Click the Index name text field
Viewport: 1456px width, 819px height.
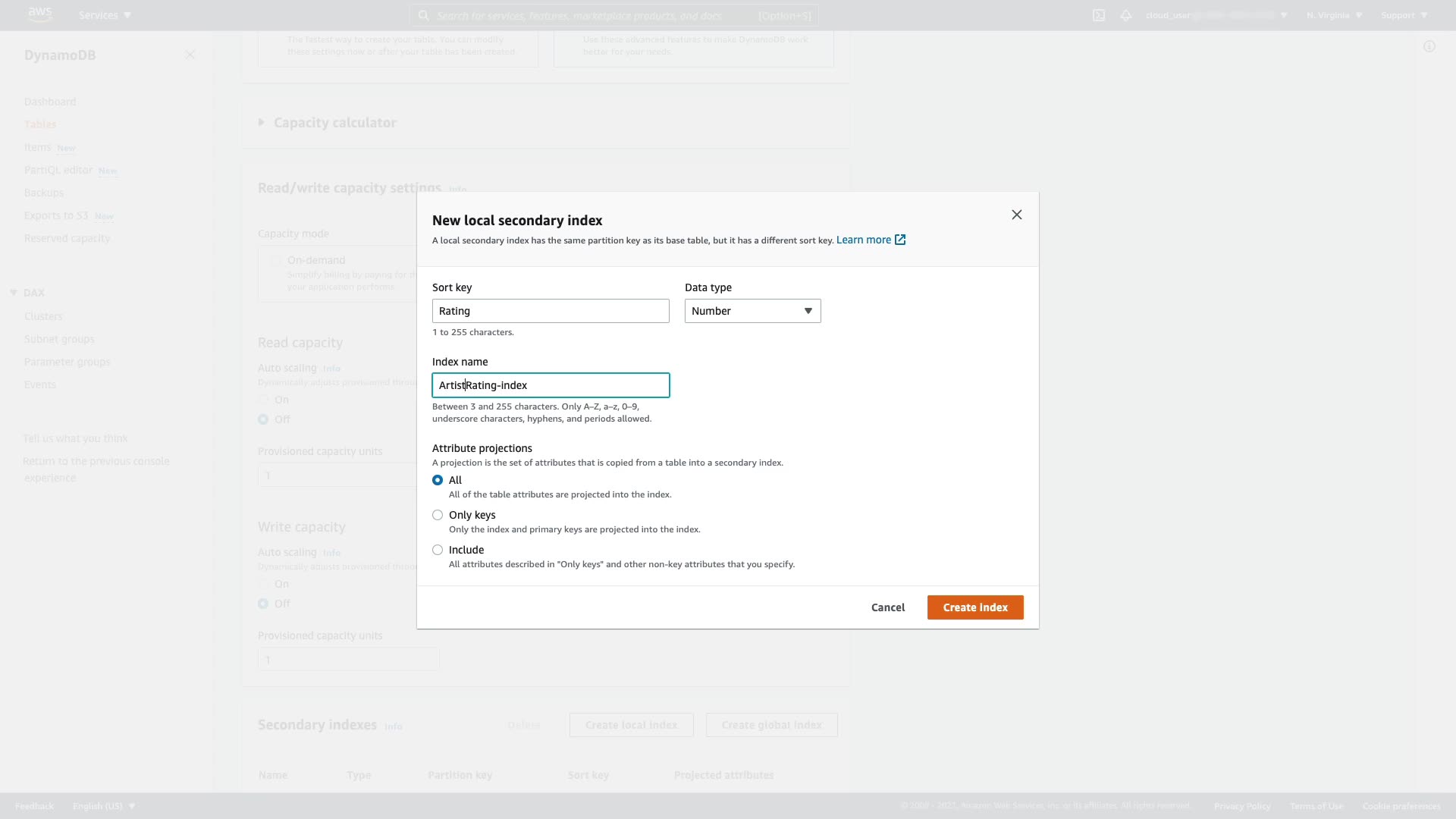551,385
